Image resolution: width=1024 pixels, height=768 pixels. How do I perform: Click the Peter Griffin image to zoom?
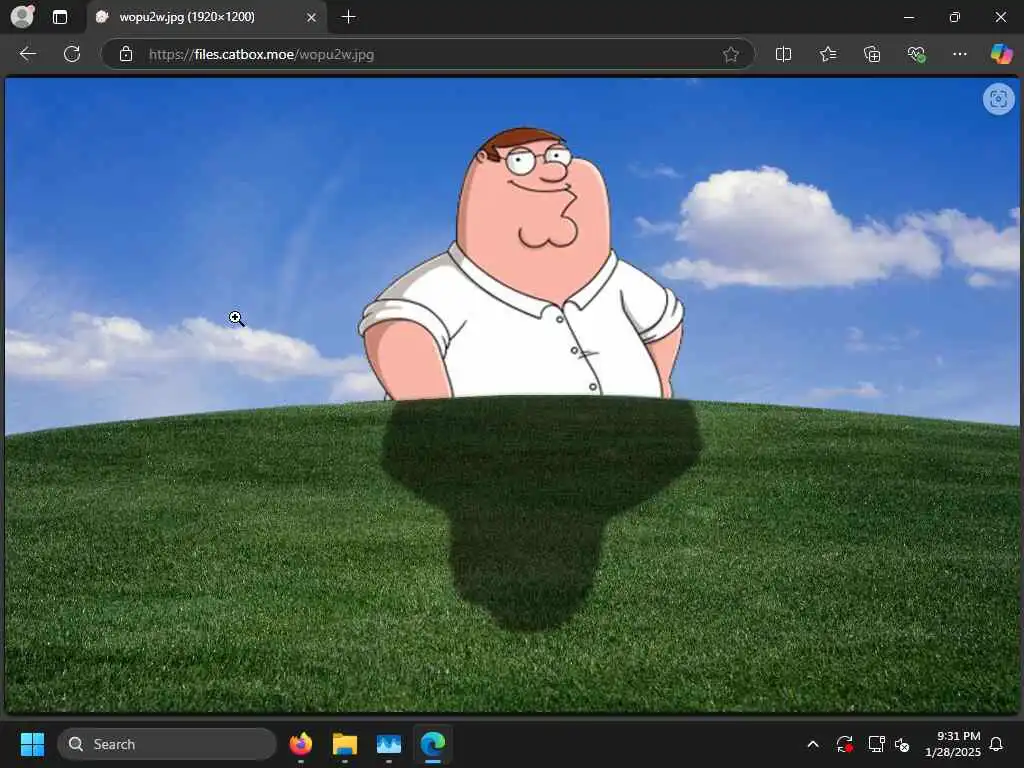[x=512, y=395]
